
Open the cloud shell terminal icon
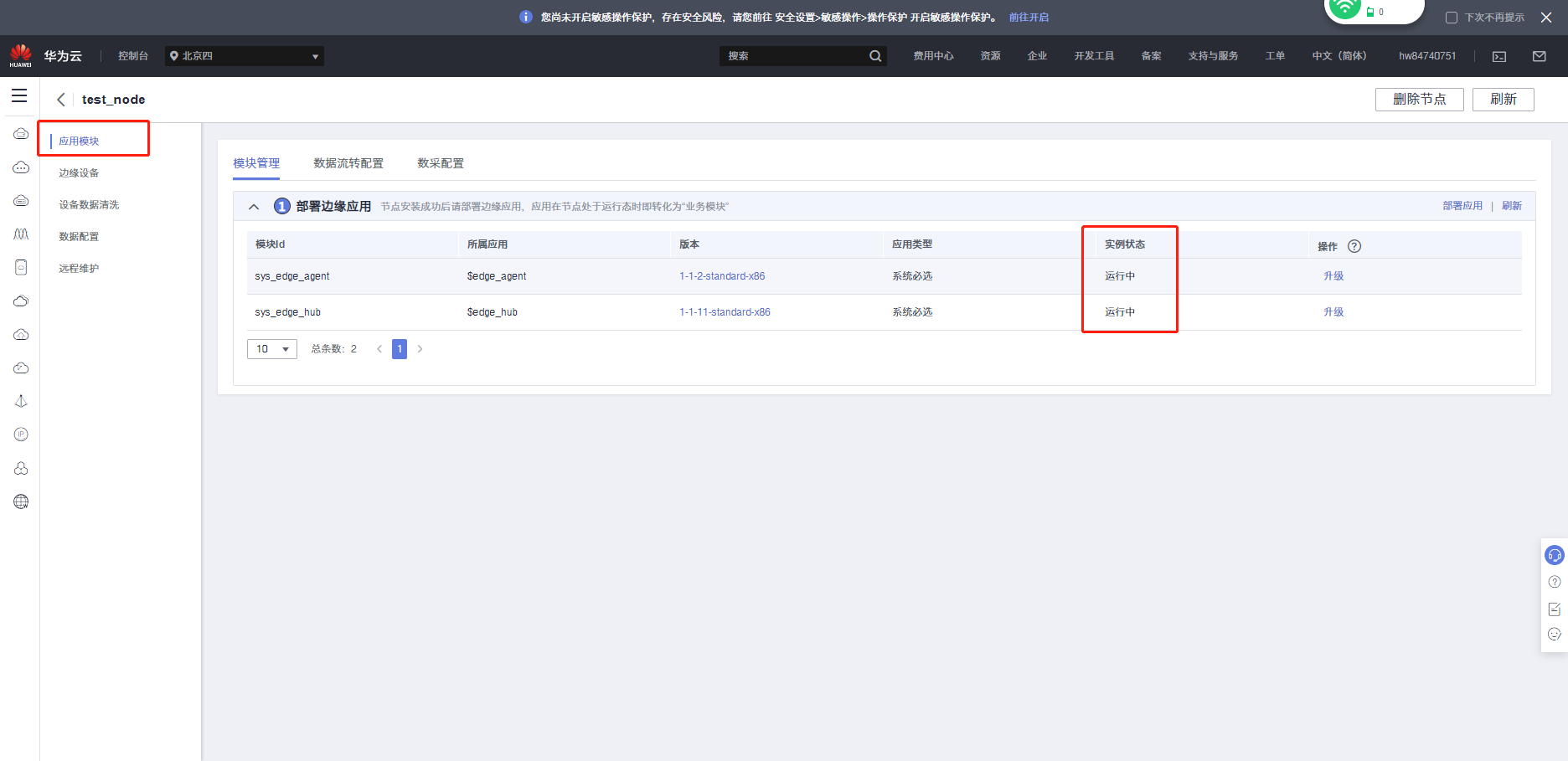(1499, 56)
